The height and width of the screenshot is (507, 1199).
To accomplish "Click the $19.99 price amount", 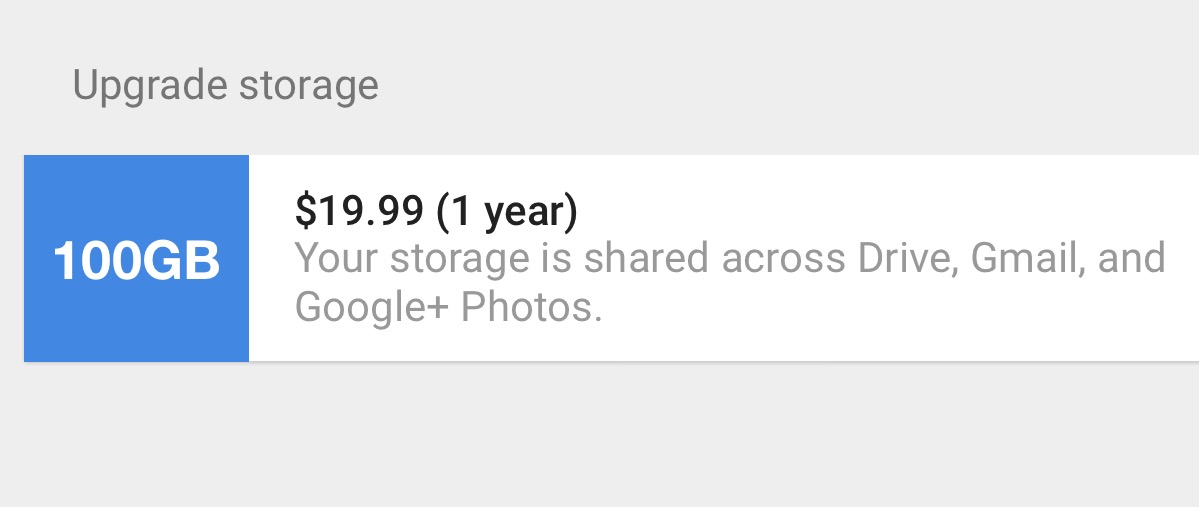I will pos(359,211).
